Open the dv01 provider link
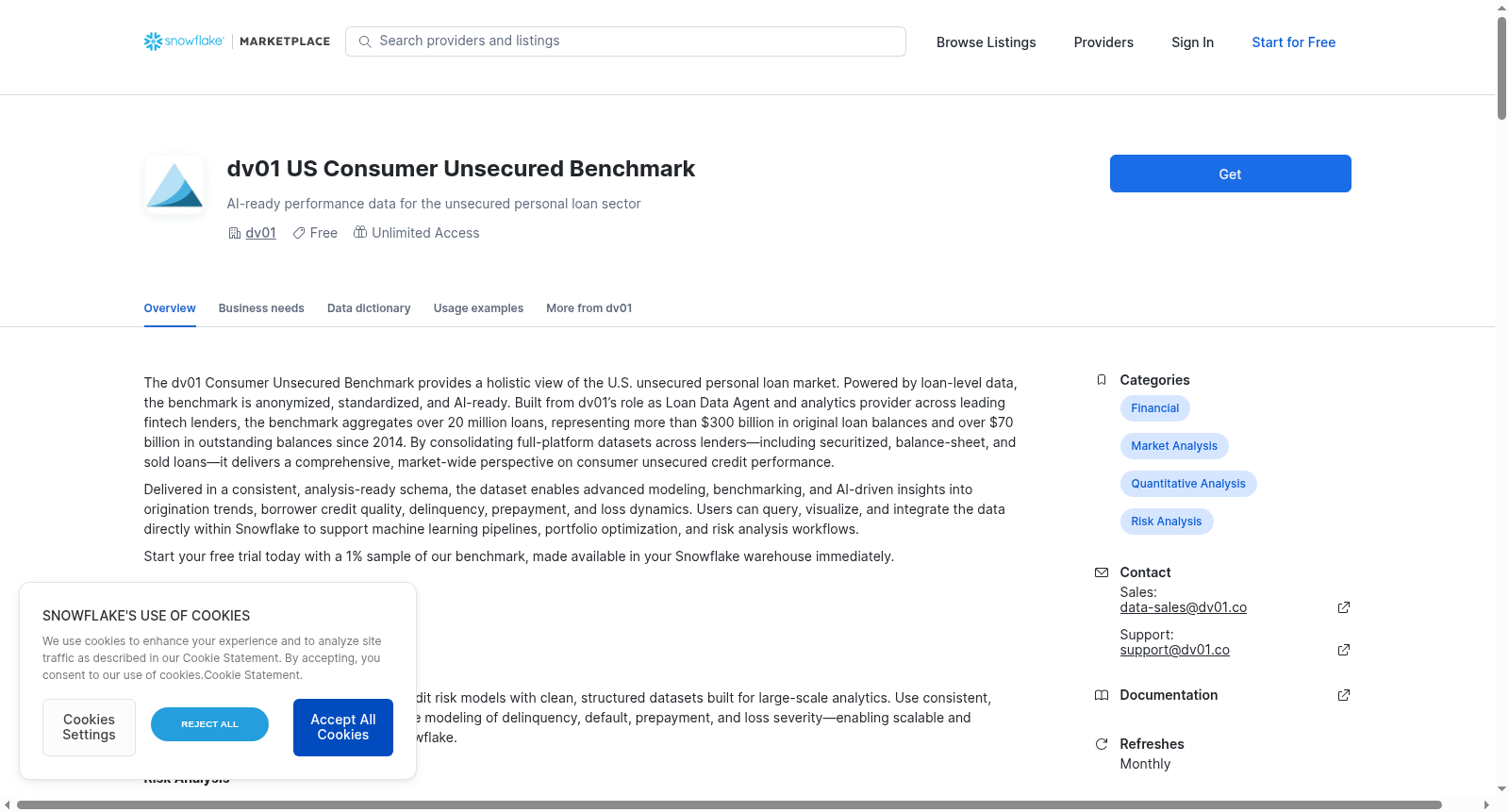The height and width of the screenshot is (812, 1509). (x=260, y=233)
